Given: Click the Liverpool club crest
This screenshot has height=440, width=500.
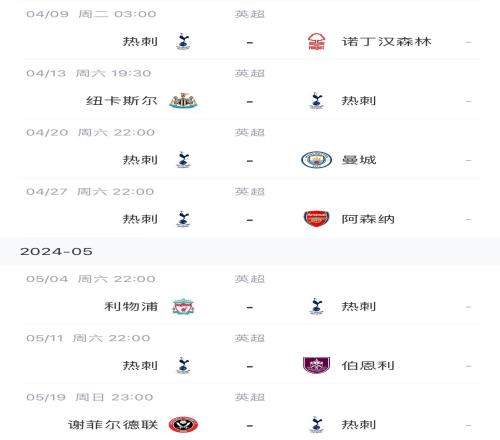Looking at the screenshot, I should tap(183, 306).
